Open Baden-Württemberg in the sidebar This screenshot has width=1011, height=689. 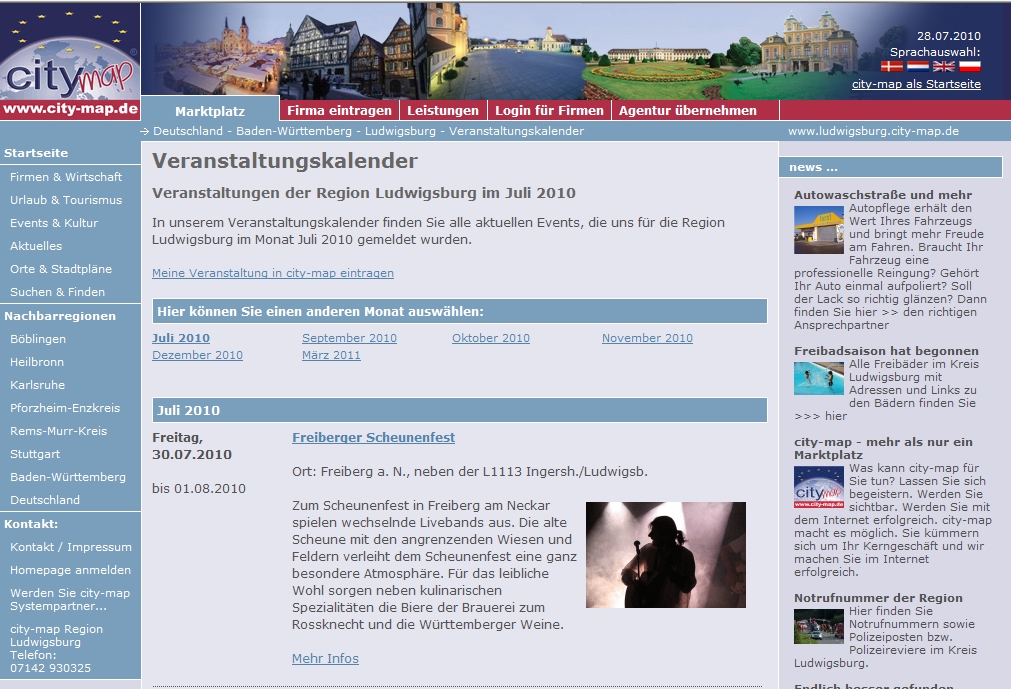pos(68,477)
